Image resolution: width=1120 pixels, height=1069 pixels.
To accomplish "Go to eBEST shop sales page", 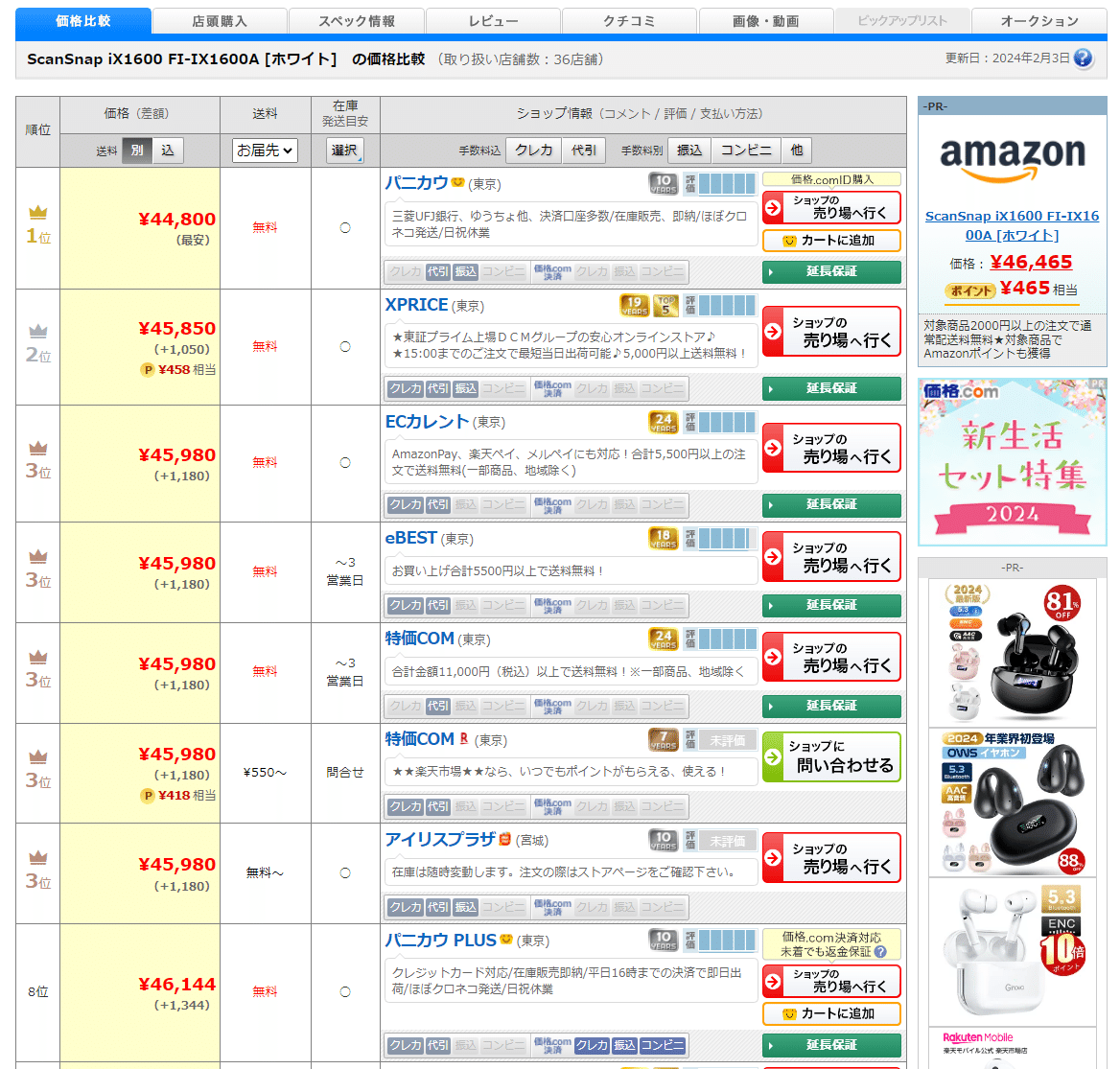I will point(831,557).
